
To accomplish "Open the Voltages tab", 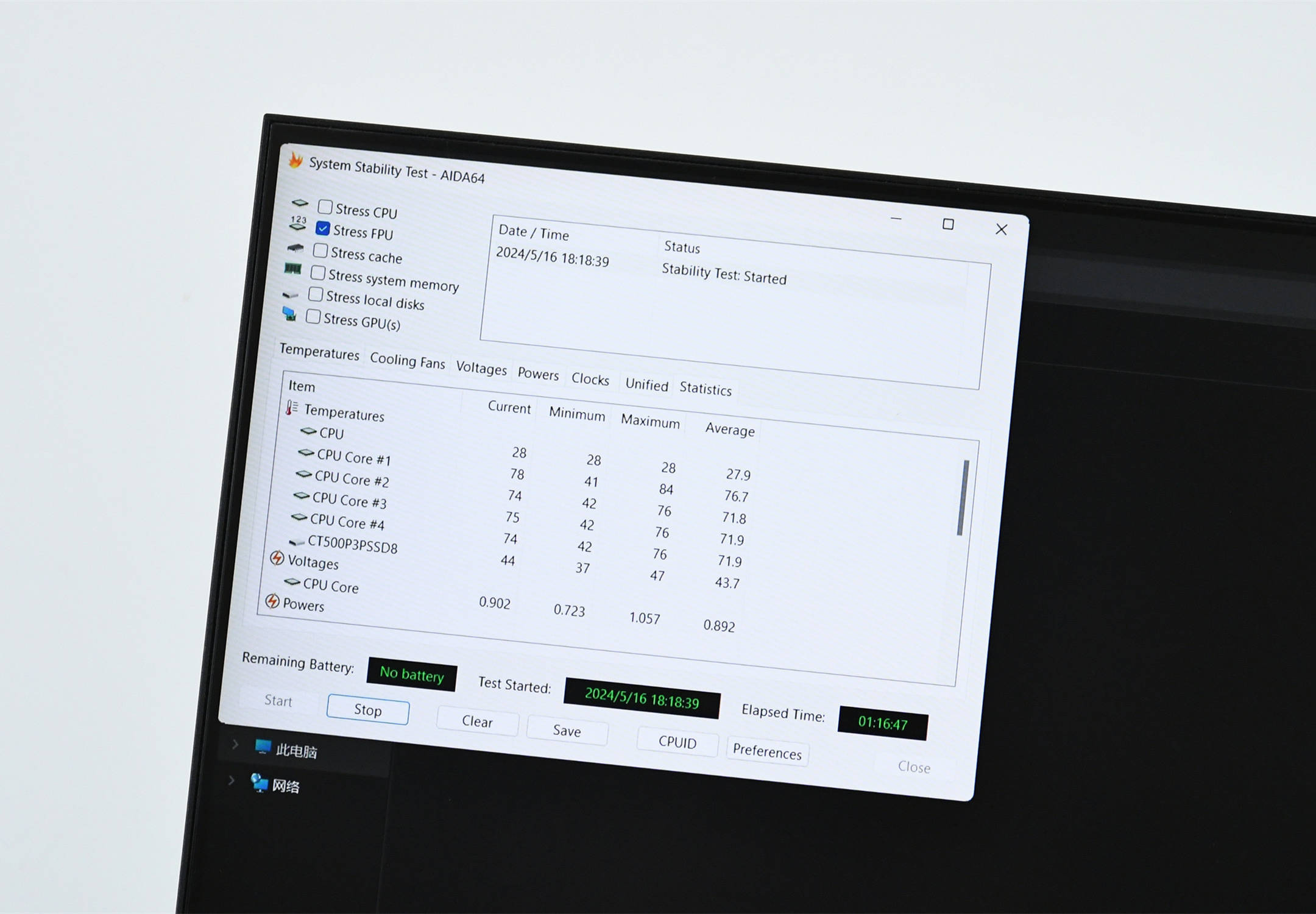I will tap(481, 368).
